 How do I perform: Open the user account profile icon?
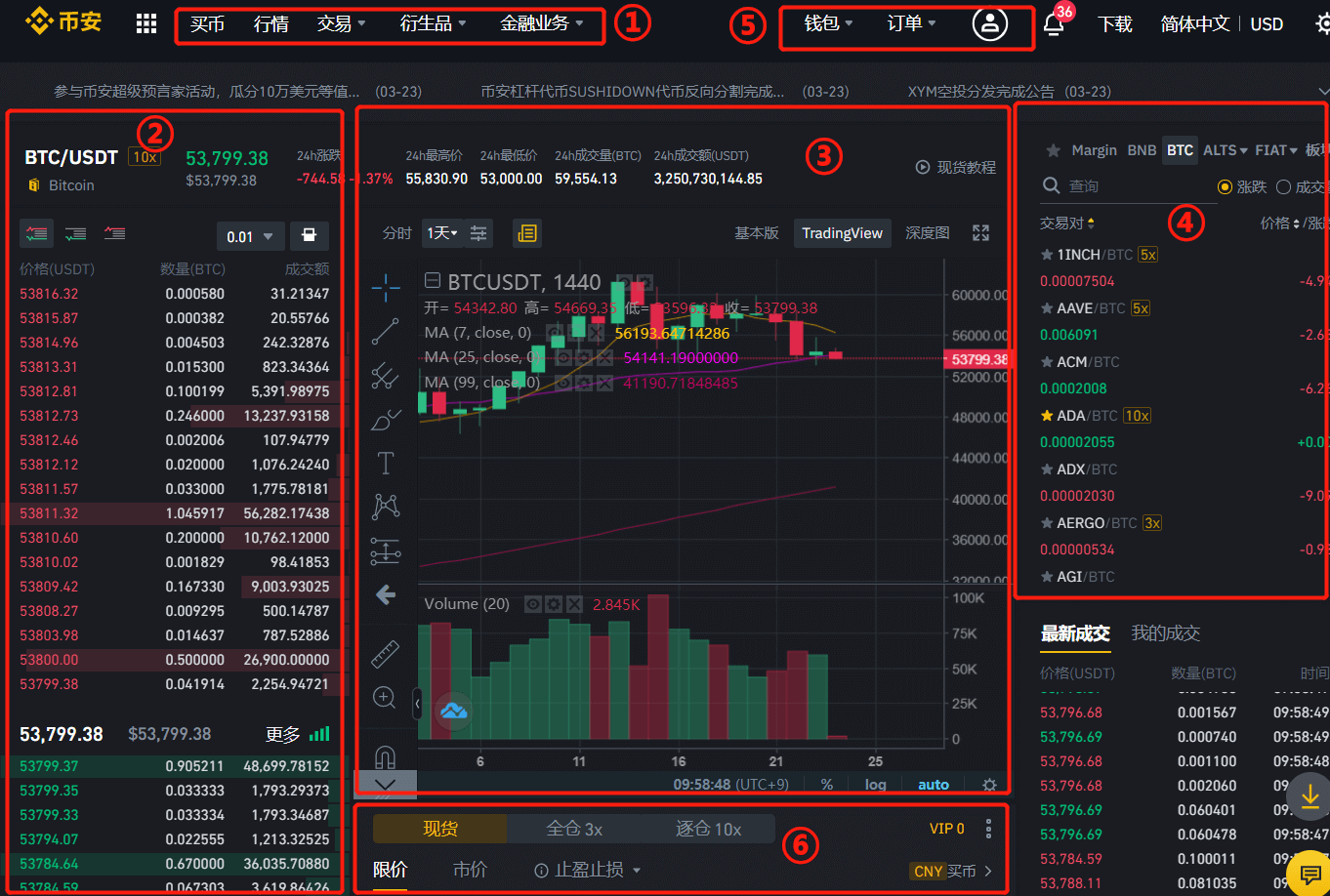989,23
